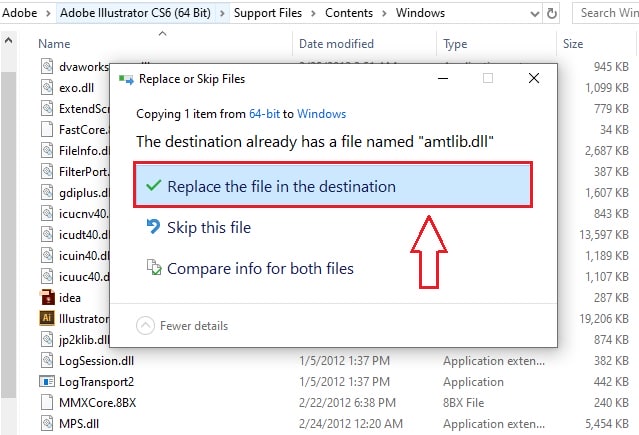Sort by Size column header
The image size is (639, 435).
pos(573,44)
